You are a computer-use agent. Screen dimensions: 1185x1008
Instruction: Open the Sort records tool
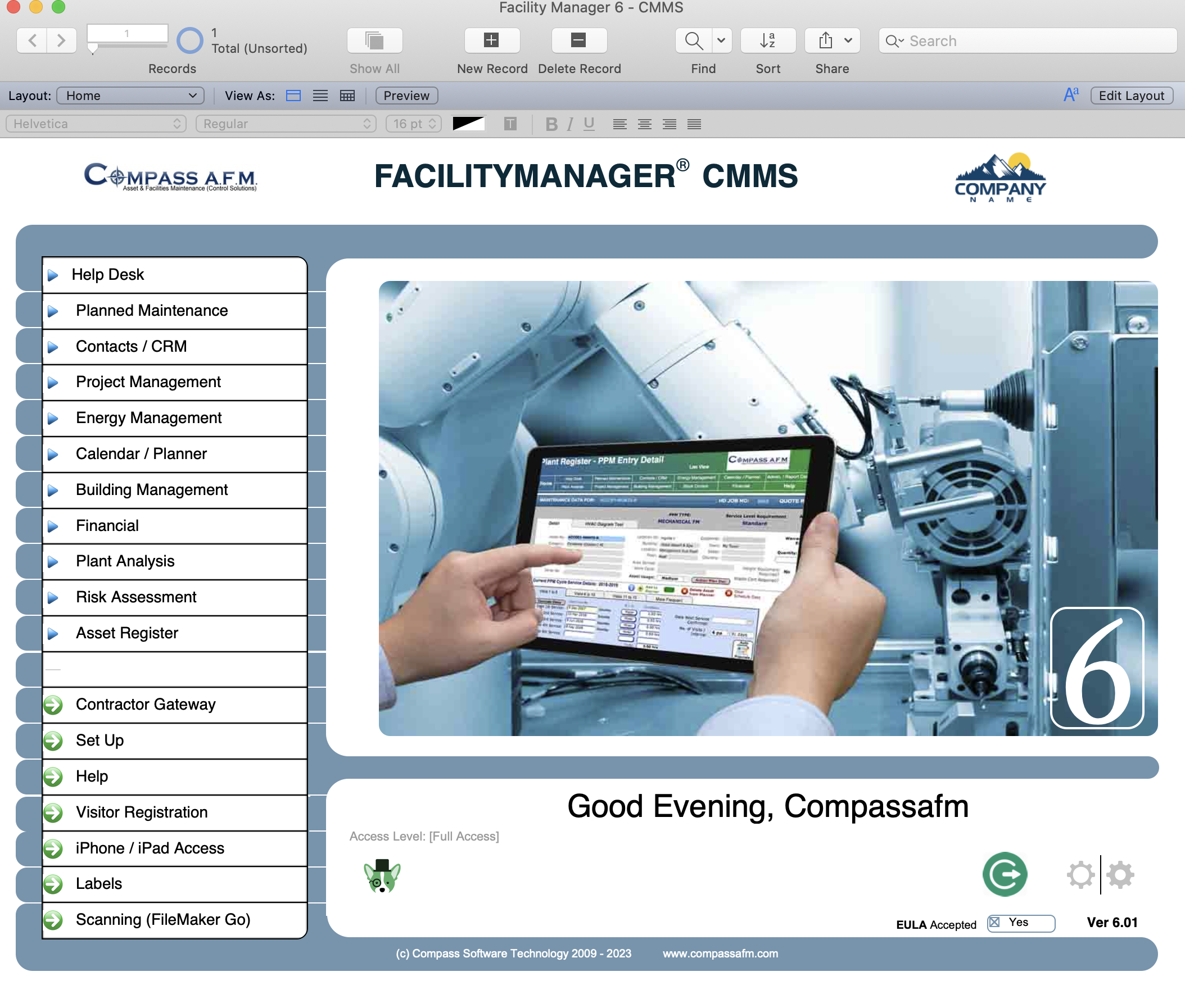(768, 40)
